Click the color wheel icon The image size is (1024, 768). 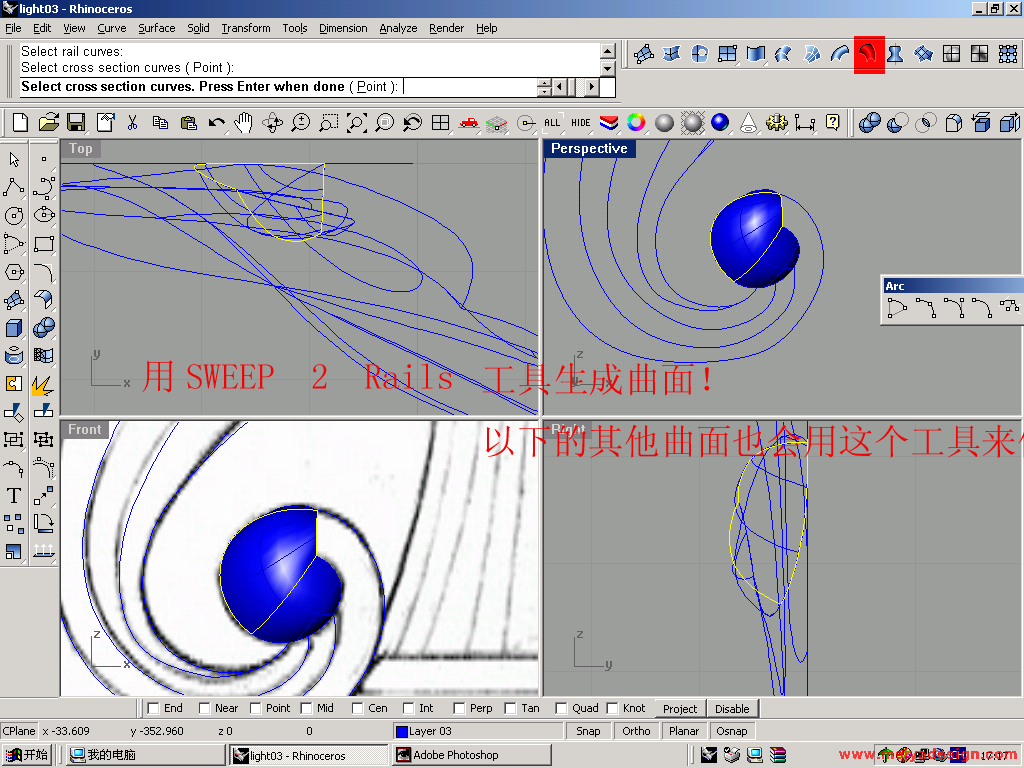pos(636,123)
